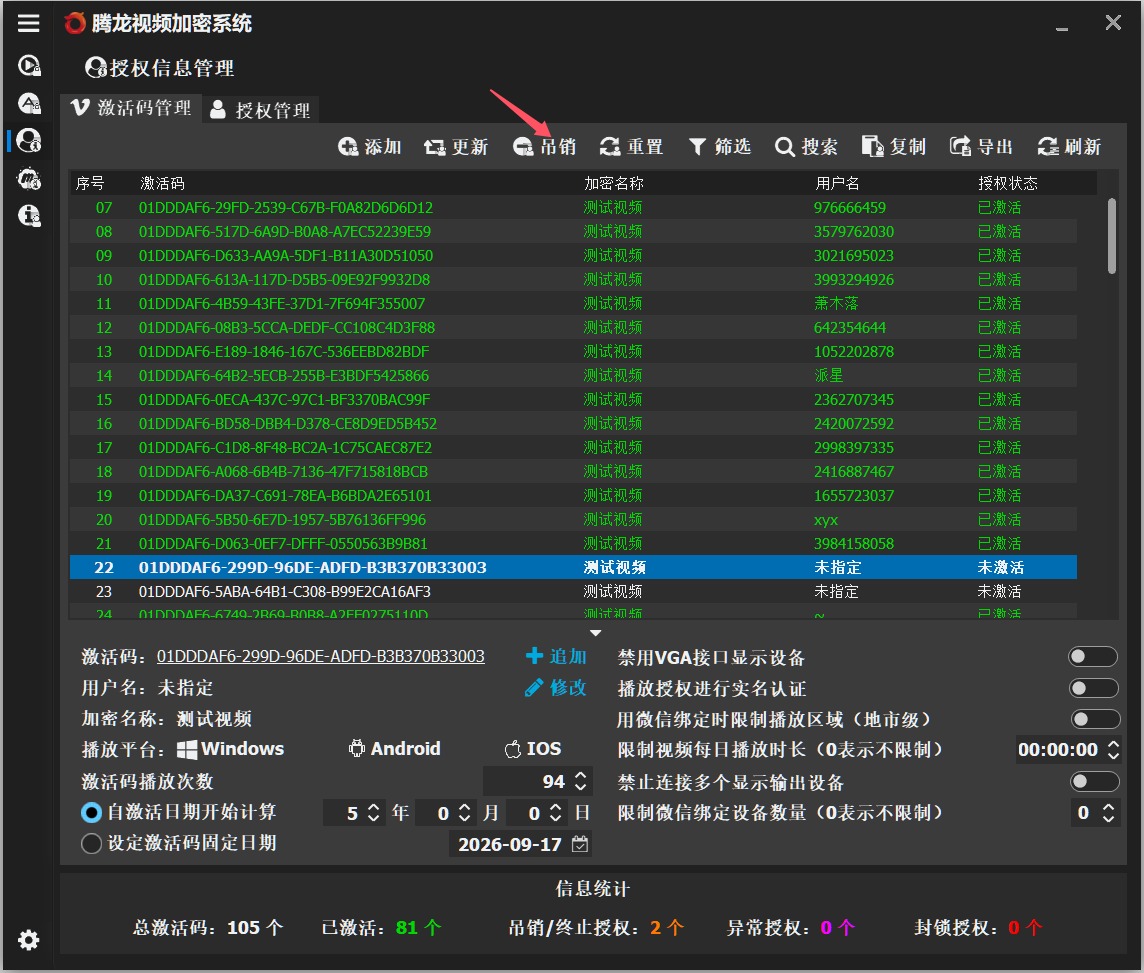Toggle the Android playback platform

(394, 749)
